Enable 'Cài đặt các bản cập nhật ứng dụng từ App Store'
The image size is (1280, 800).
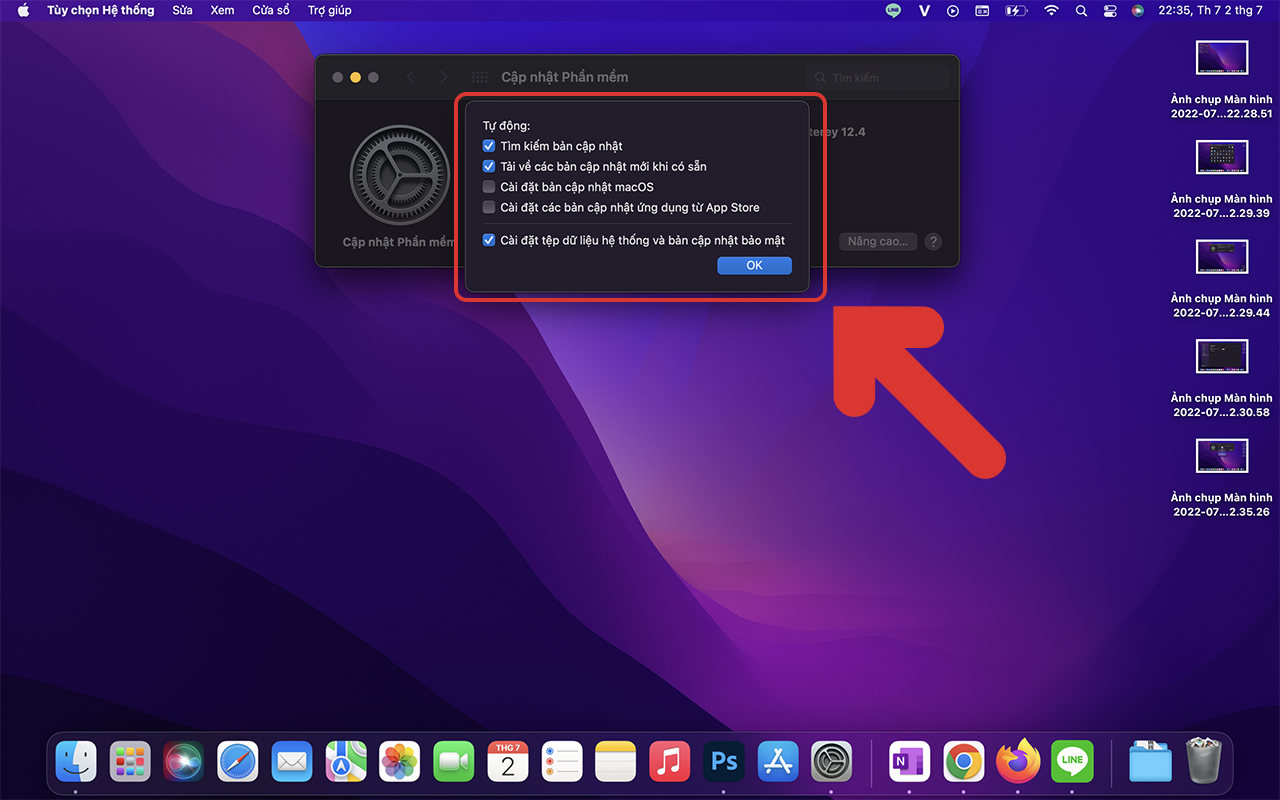click(489, 207)
